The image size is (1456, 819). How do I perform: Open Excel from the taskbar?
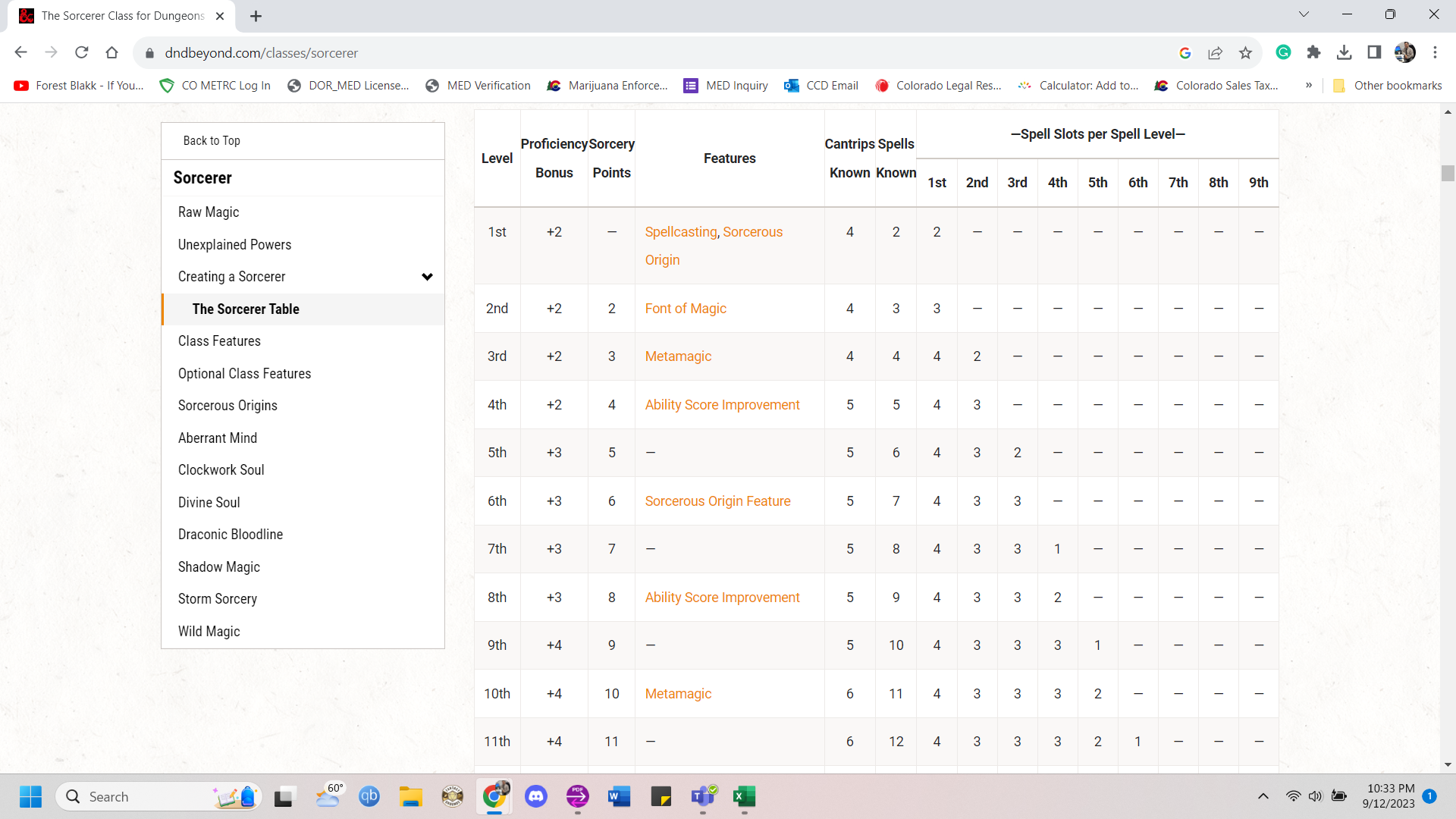click(x=744, y=796)
